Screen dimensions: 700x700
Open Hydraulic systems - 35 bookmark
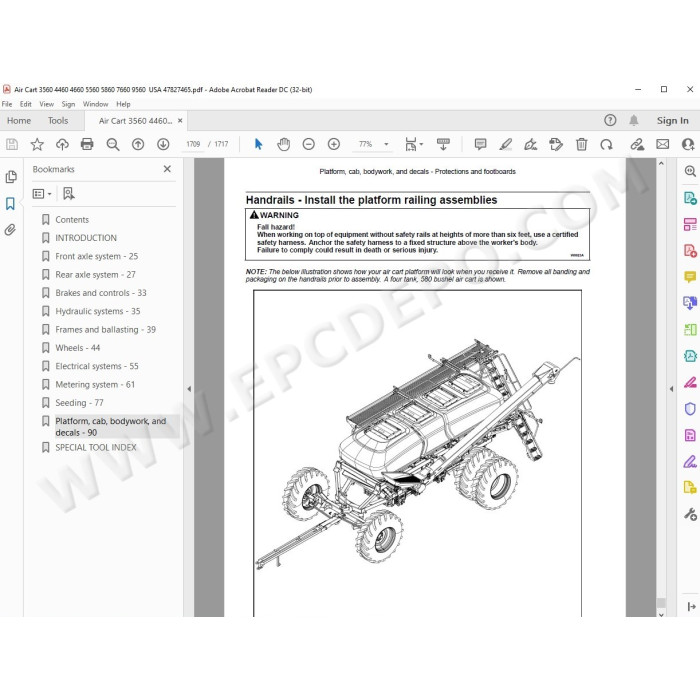click(98, 311)
